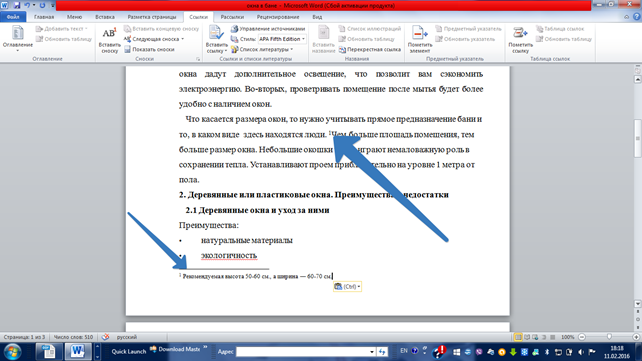This screenshot has width=642, height=361.
Task: Click heading '2.1 Деревянные окна и уход за ними'
Action: coord(257,210)
